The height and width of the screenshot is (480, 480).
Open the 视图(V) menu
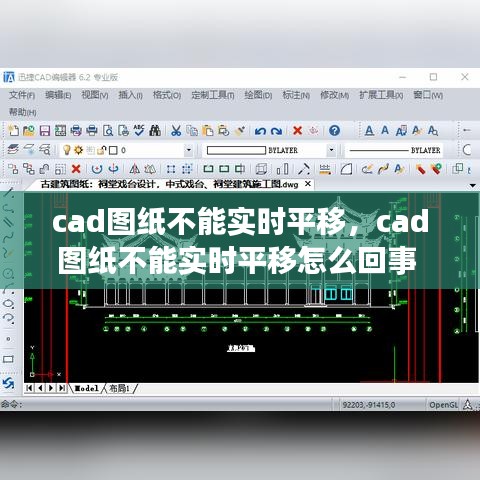pos(95,95)
